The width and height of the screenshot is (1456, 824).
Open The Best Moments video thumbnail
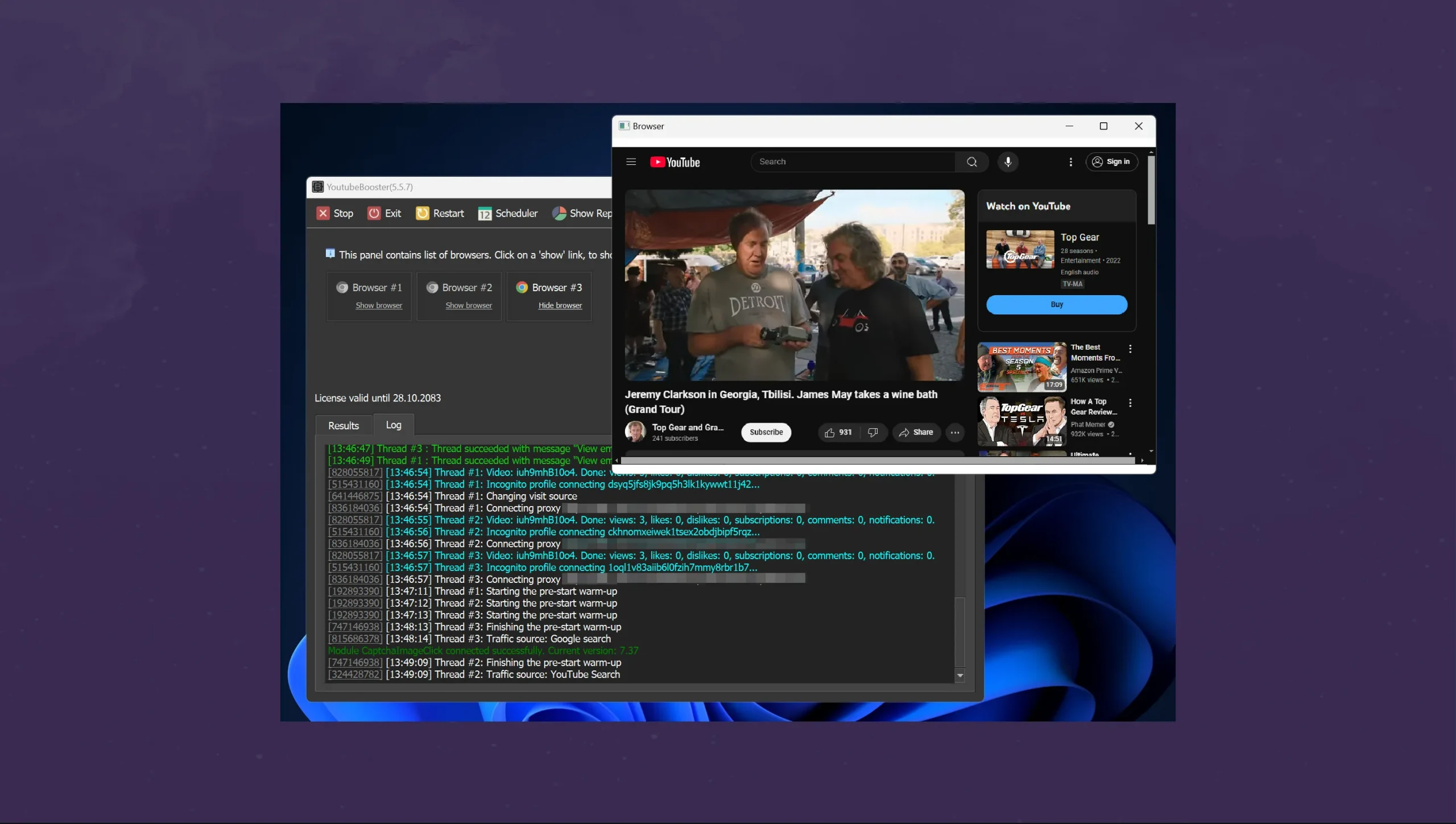[x=1022, y=367]
